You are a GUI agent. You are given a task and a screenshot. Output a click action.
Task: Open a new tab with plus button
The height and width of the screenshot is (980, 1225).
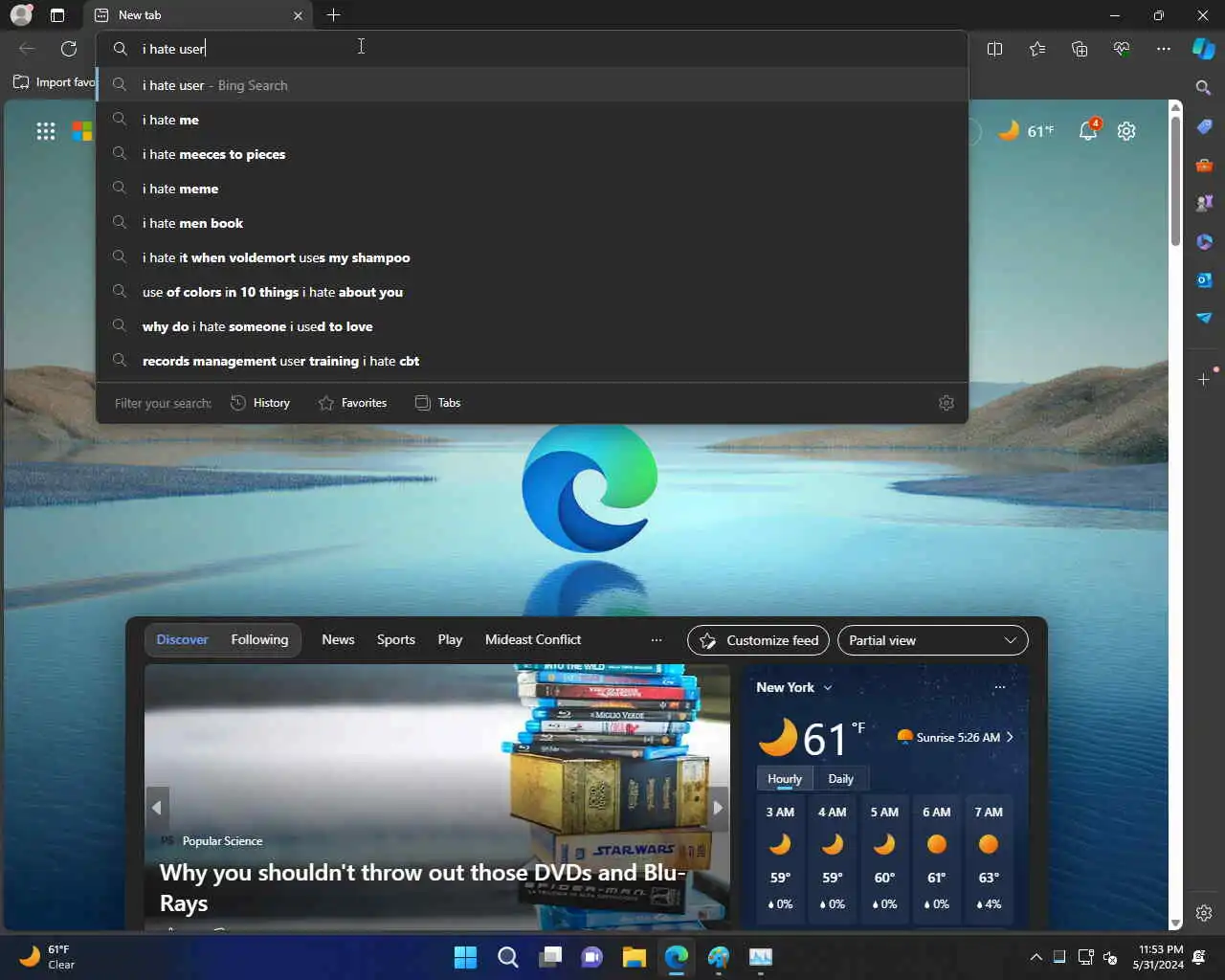(x=333, y=15)
